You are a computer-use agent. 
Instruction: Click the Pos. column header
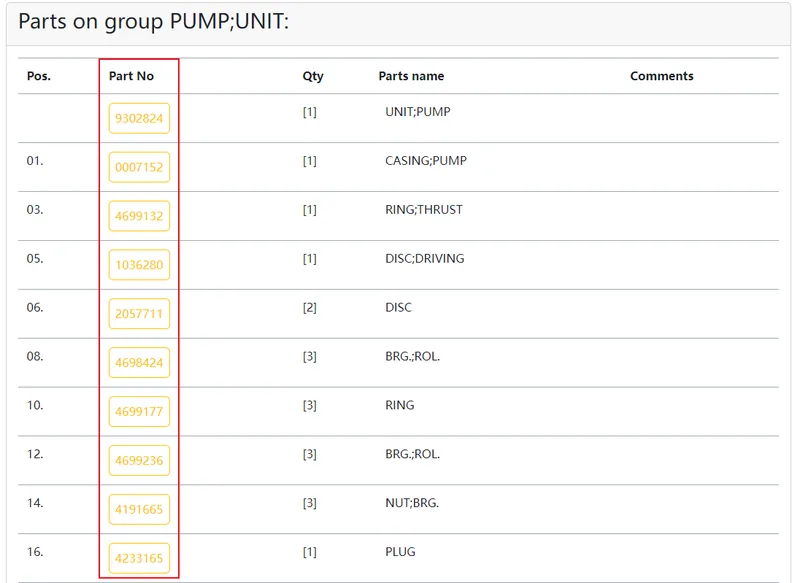(x=39, y=76)
